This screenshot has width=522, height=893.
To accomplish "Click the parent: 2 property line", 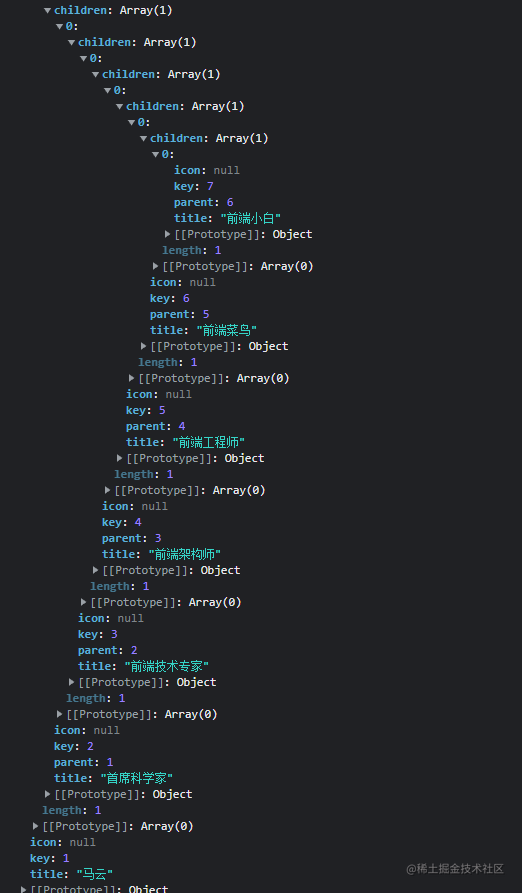I will point(108,650).
